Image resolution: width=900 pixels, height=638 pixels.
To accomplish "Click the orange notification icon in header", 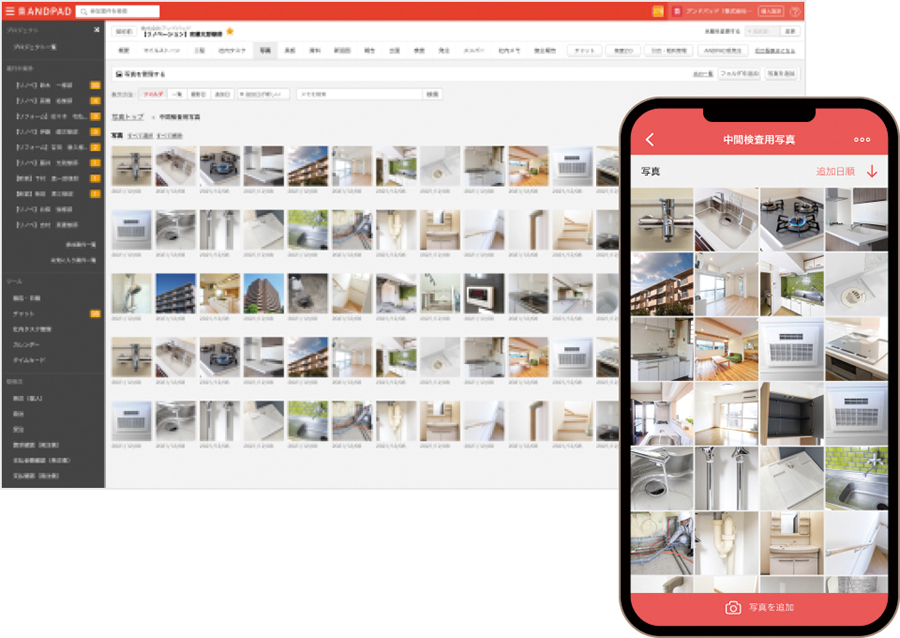I will pyautogui.click(x=658, y=11).
